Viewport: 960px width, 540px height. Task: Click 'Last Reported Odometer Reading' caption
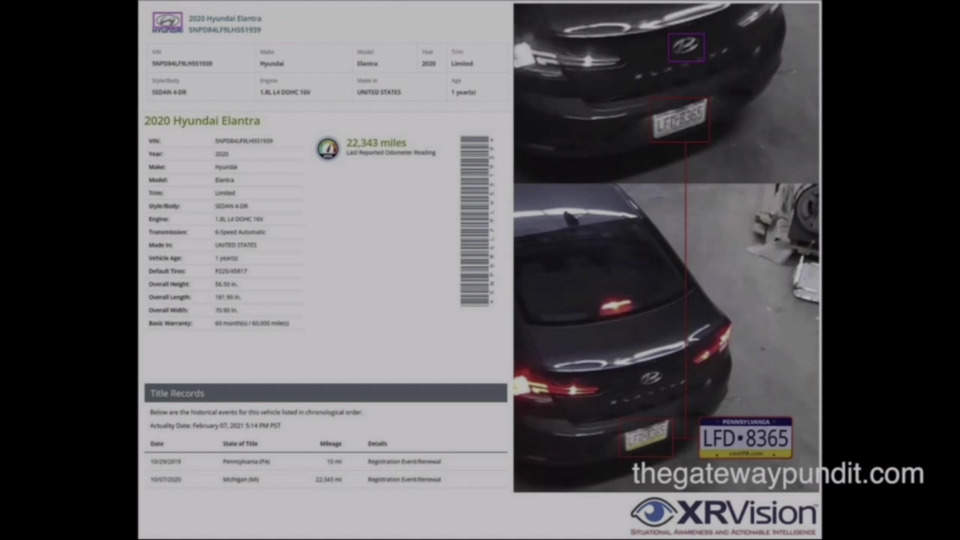[391, 152]
